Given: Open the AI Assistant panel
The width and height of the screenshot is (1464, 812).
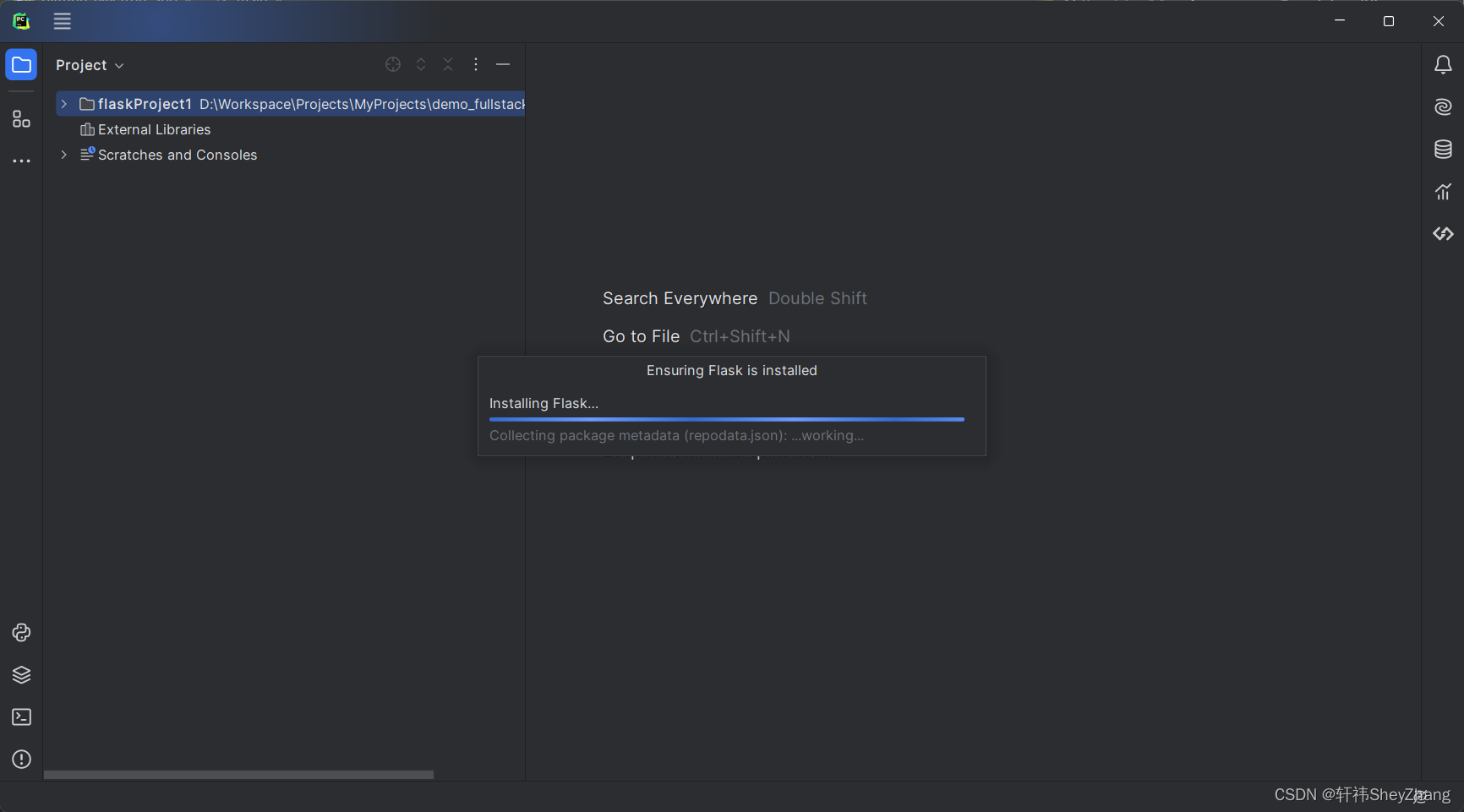Looking at the screenshot, I should [x=1443, y=107].
